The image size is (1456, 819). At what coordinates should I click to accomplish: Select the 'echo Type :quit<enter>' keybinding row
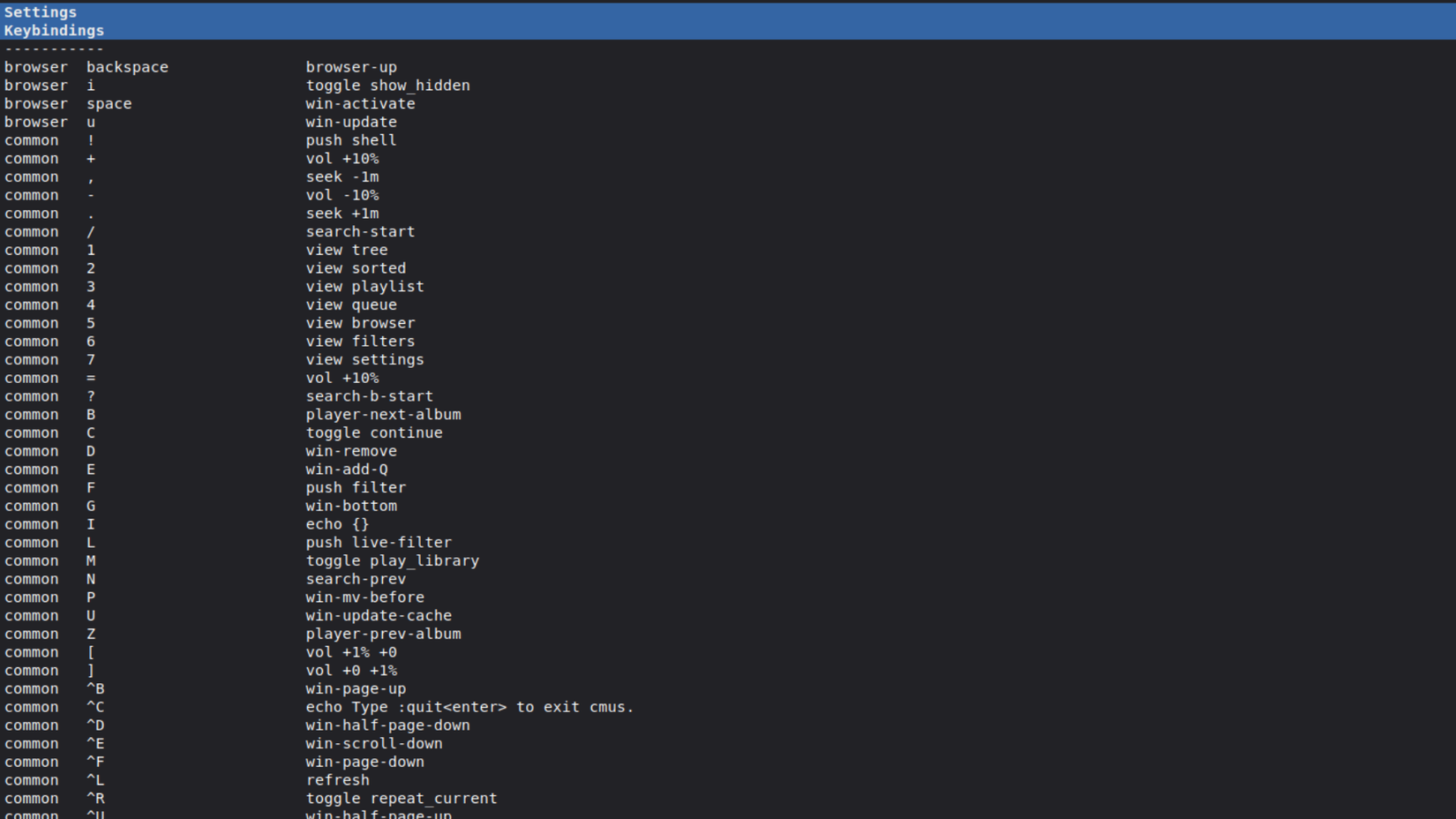[728, 707]
